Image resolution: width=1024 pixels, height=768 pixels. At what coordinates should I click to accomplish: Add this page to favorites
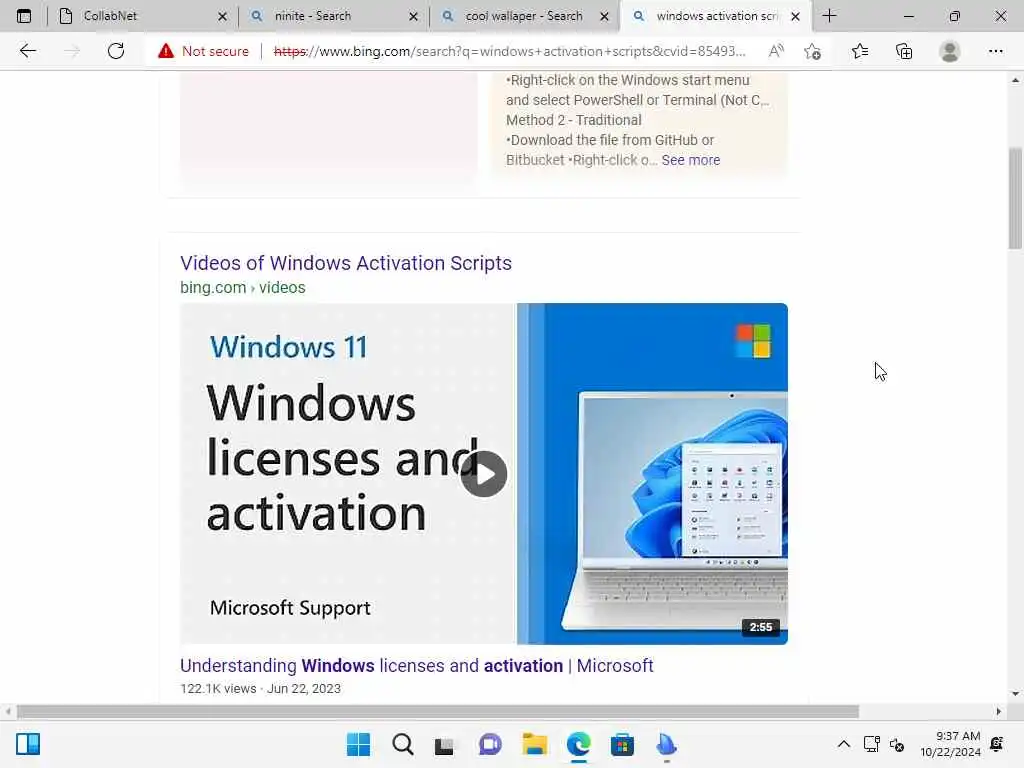click(812, 51)
